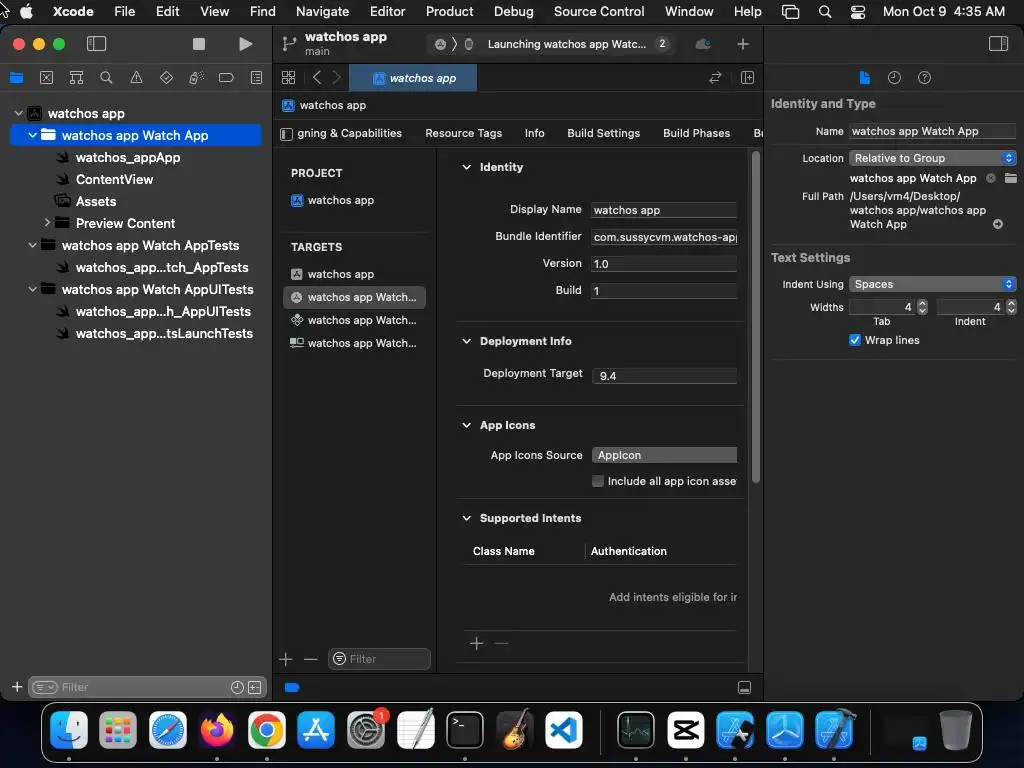Click the Bundle Identifier field
Viewport: 1024px width, 768px height.
[x=664, y=237]
